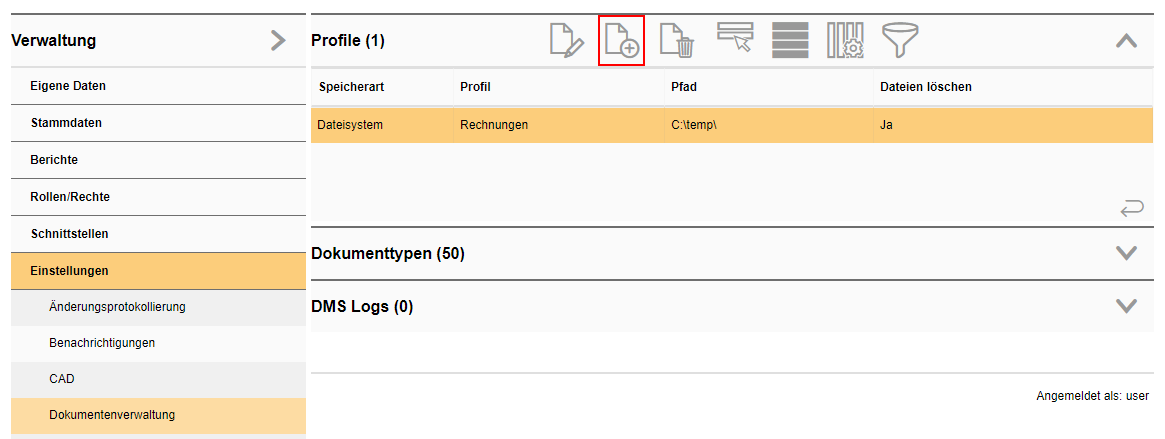Open the Schnittstellen menu entry
This screenshot has width=1165, height=439.
click(x=69, y=234)
